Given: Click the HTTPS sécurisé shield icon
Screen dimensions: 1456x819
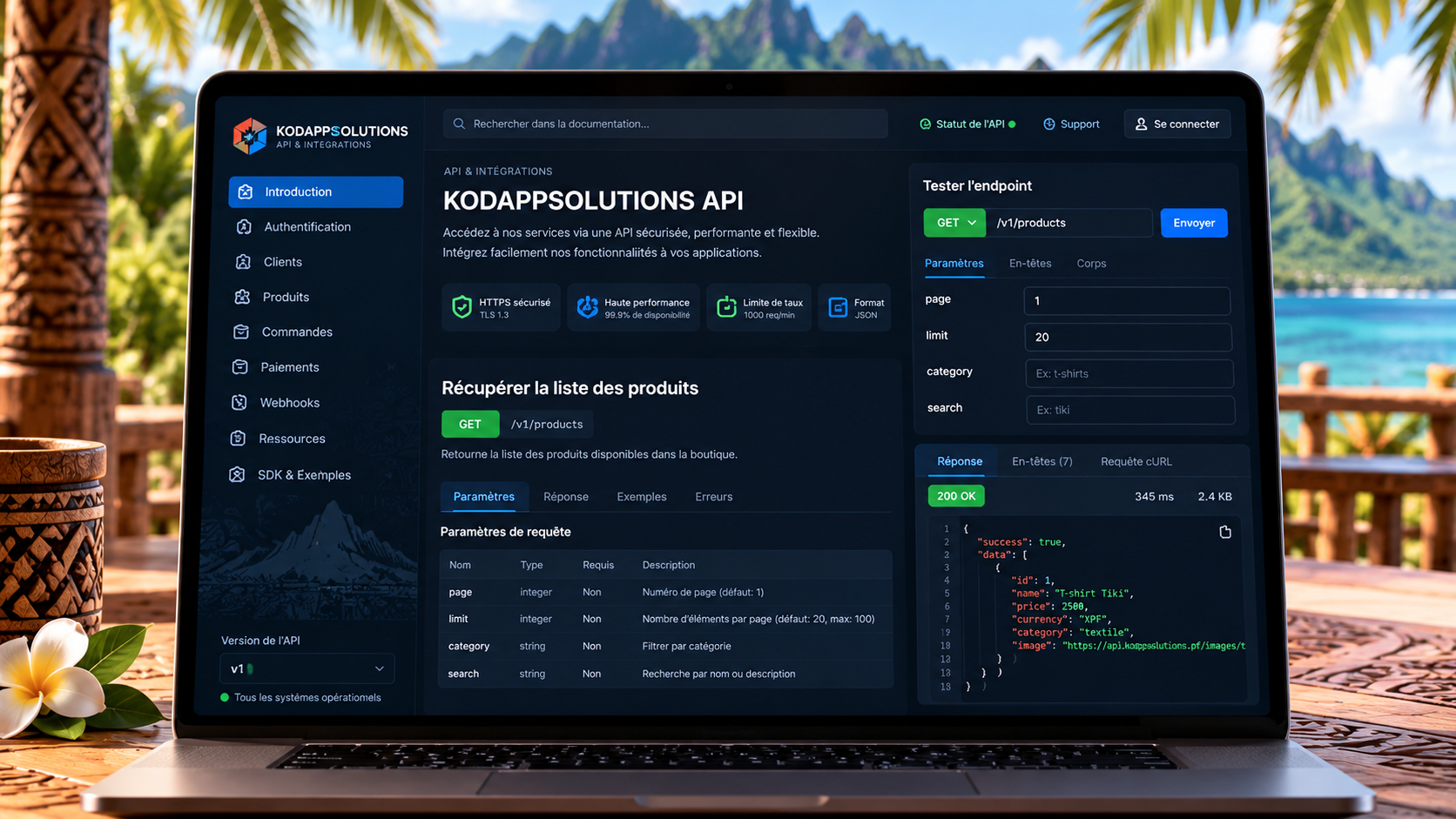Looking at the screenshot, I should 462,306.
